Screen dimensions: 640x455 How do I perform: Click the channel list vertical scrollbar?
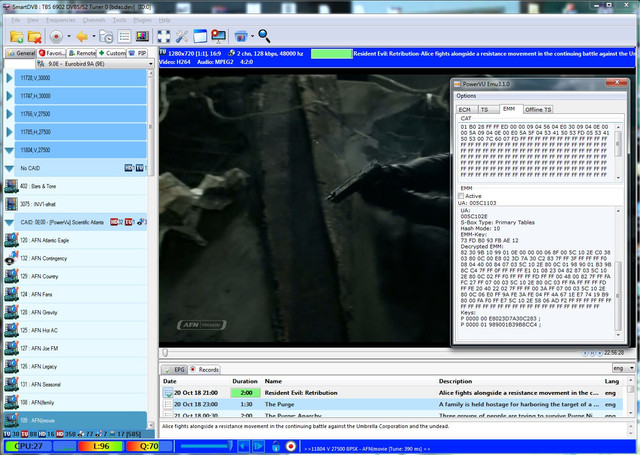(x=150, y=249)
